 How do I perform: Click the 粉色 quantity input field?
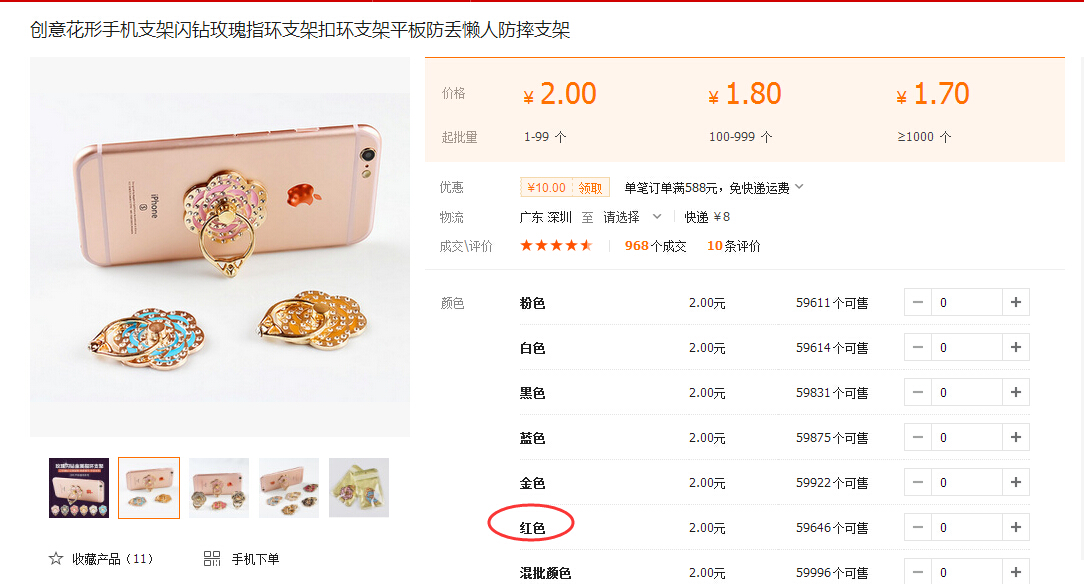(966, 302)
